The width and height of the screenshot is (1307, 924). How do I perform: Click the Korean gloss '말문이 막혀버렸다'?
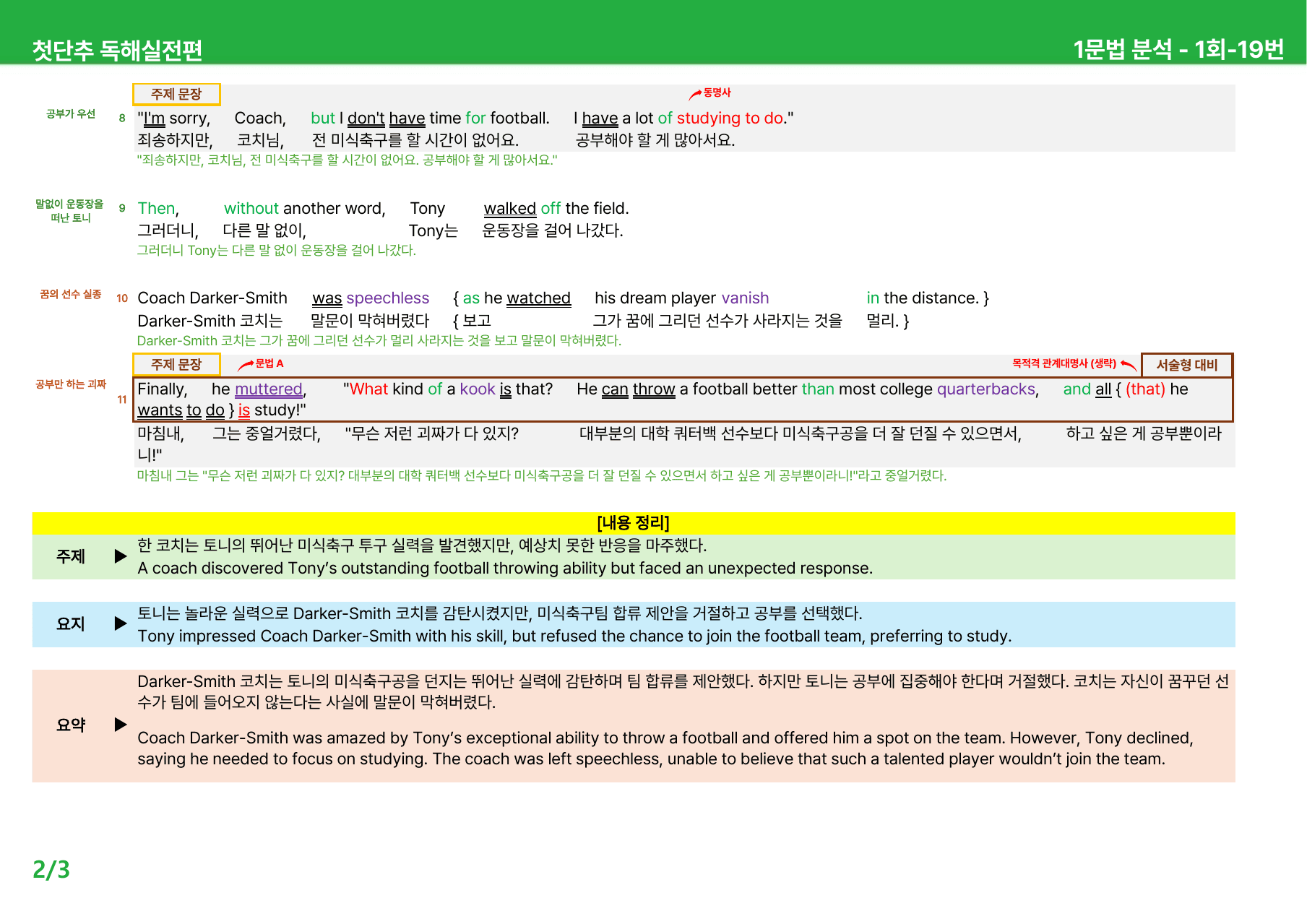coord(370,320)
